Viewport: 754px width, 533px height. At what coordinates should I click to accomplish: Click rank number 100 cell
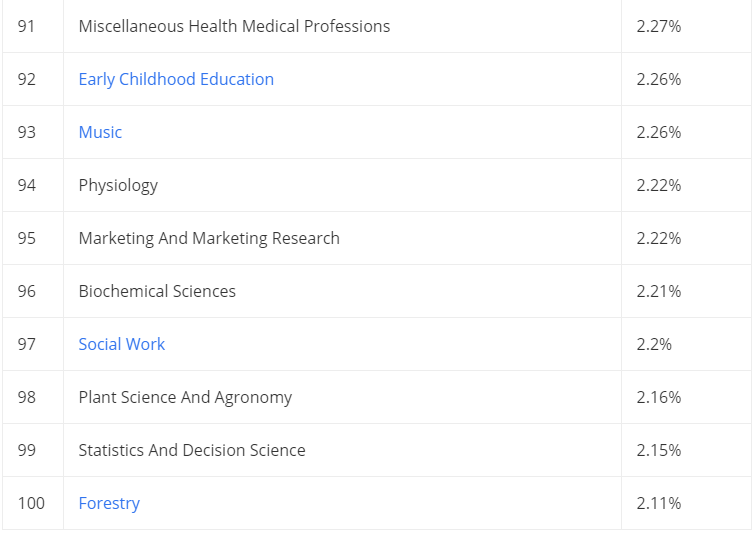point(33,503)
